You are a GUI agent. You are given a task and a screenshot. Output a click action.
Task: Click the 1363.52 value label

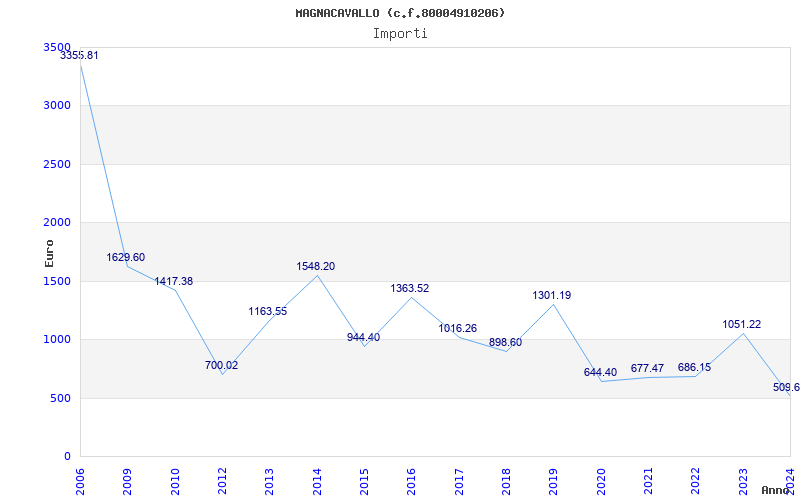(410, 289)
